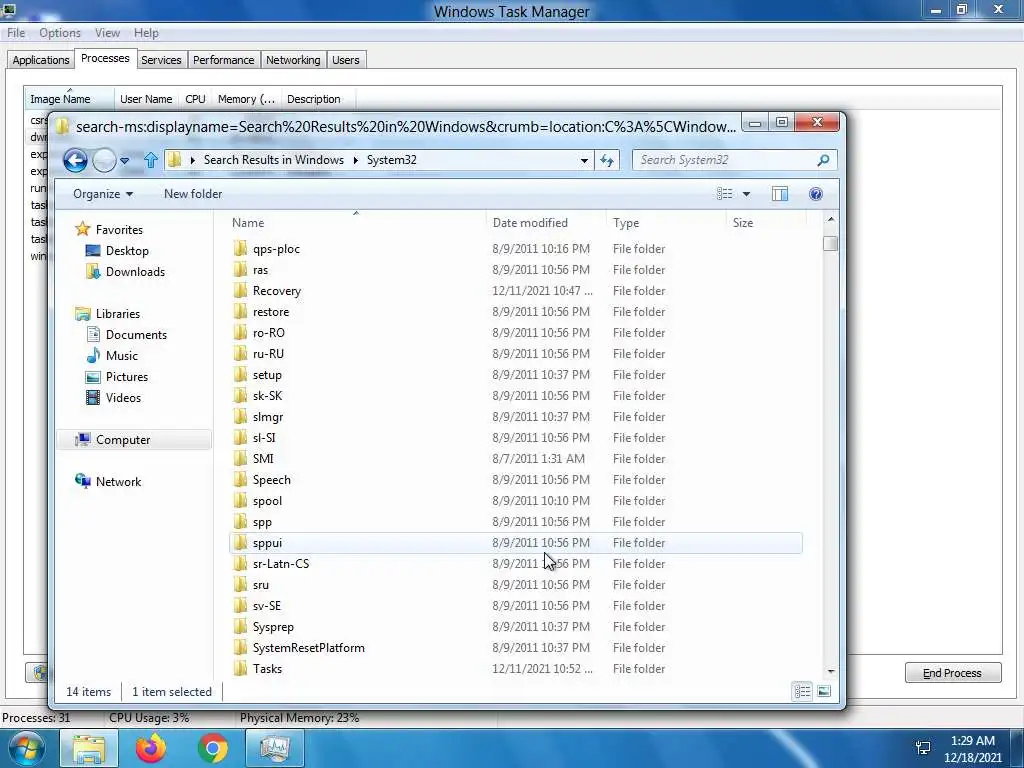Select the sk-SK folder icon
The image size is (1024, 768).
pos(240,396)
